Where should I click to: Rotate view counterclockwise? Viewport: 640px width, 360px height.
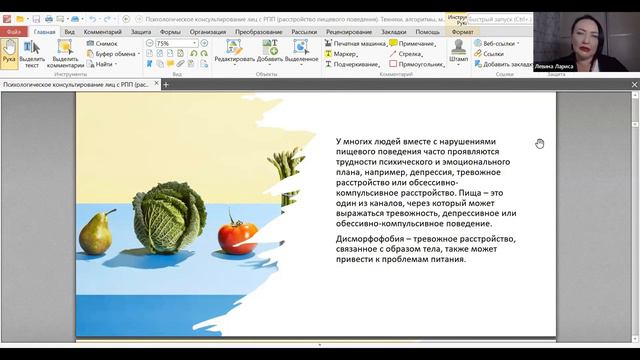pos(193,53)
